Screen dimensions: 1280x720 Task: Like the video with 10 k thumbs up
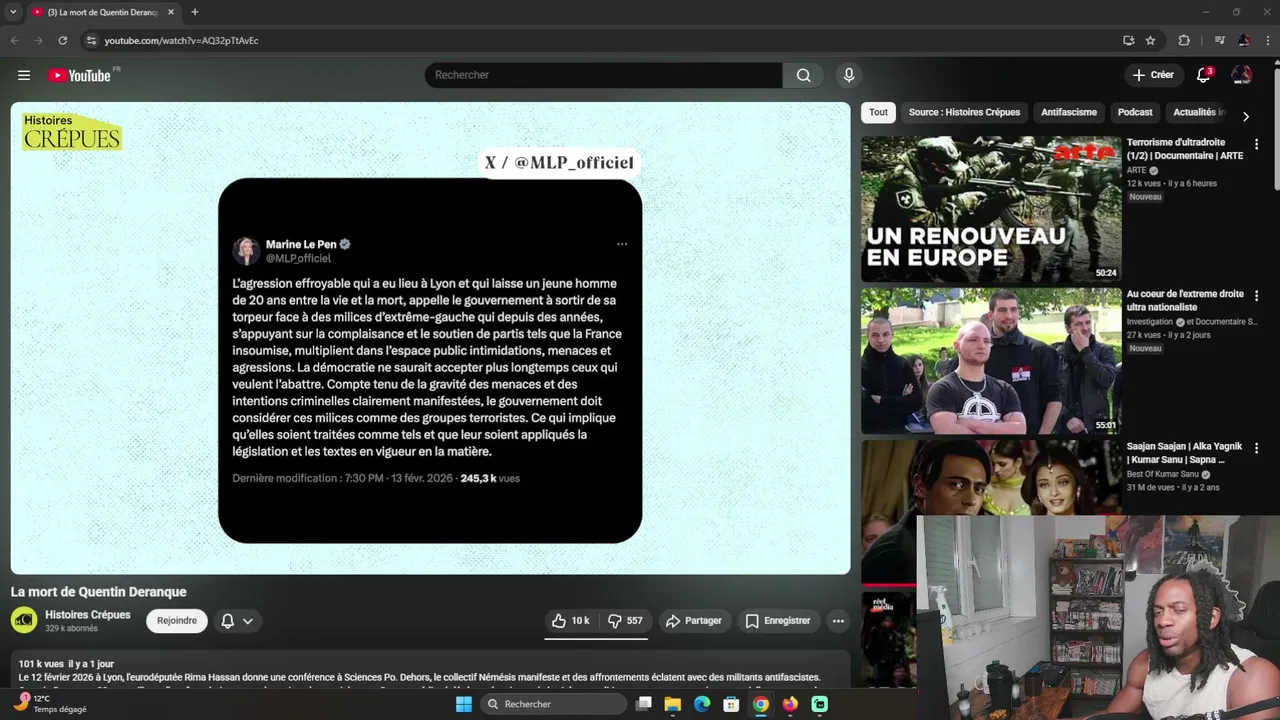click(571, 621)
